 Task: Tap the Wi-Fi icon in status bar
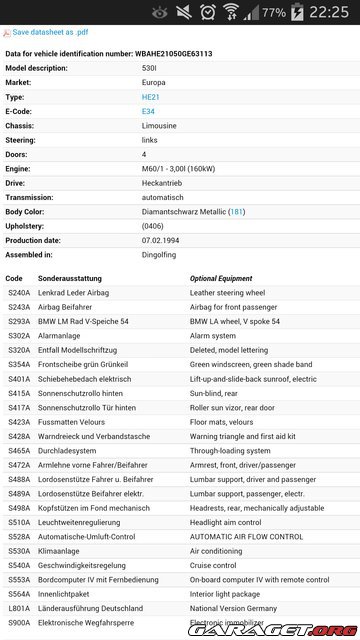pyautogui.click(x=231, y=12)
